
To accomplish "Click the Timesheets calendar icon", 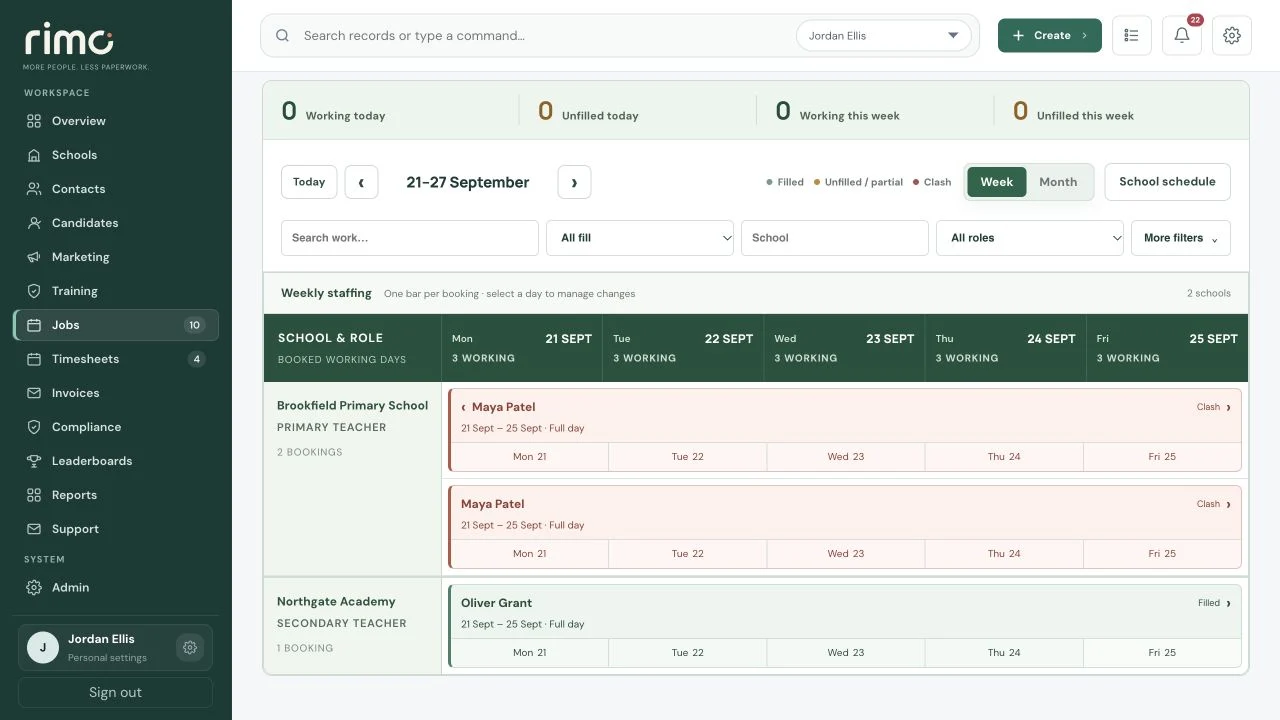I will pos(34,359).
